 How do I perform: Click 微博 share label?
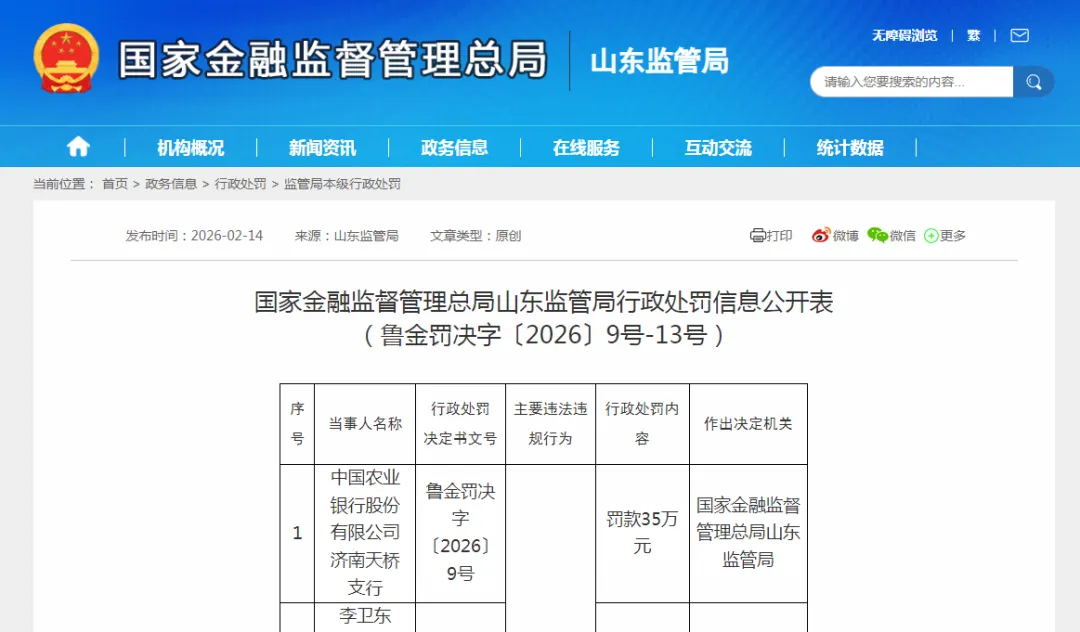pyautogui.click(x=845, y=235)
